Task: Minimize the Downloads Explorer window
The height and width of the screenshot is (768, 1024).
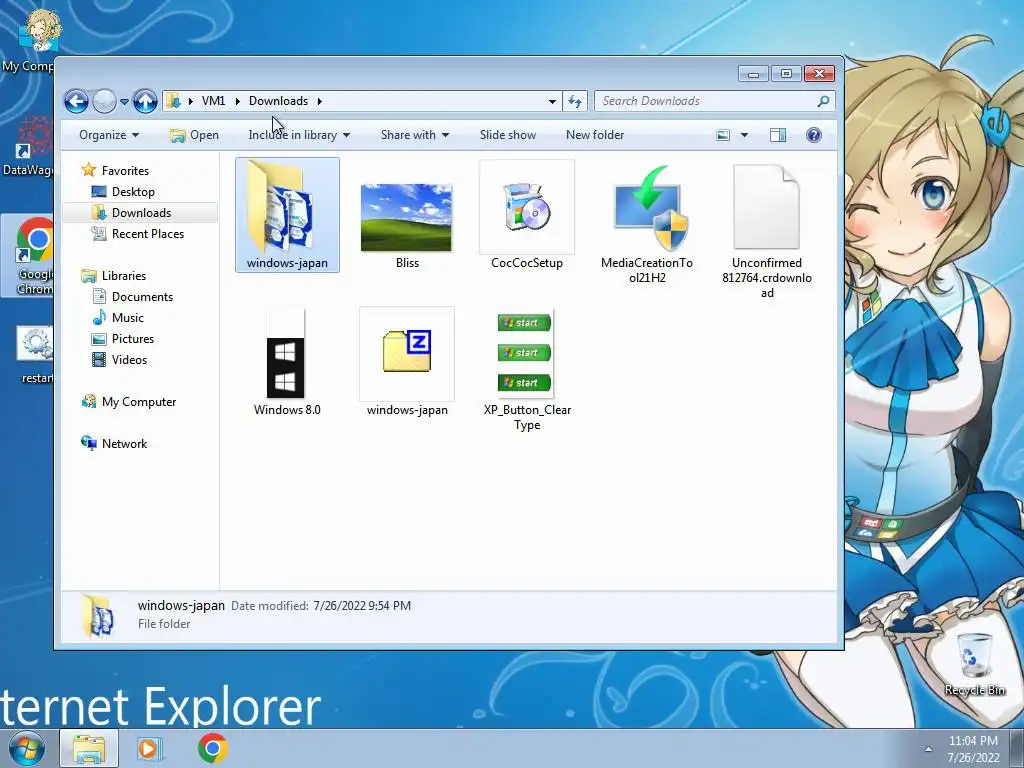Action: (753, 74)
